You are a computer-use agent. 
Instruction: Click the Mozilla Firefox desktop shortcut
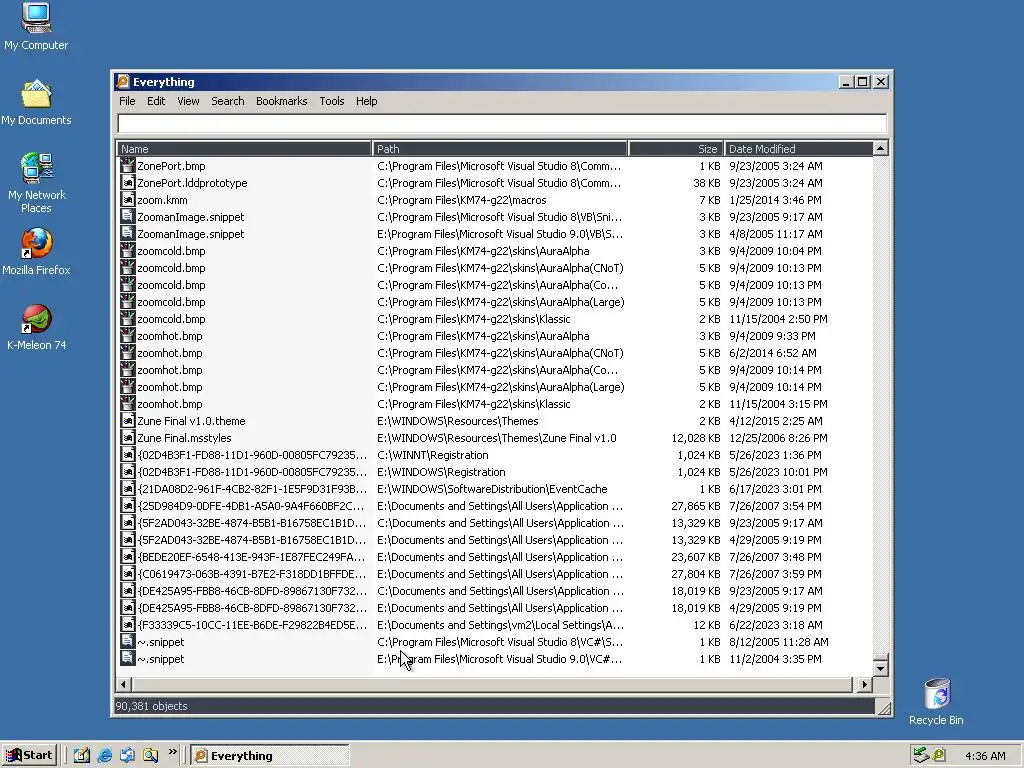coord(37,244)
